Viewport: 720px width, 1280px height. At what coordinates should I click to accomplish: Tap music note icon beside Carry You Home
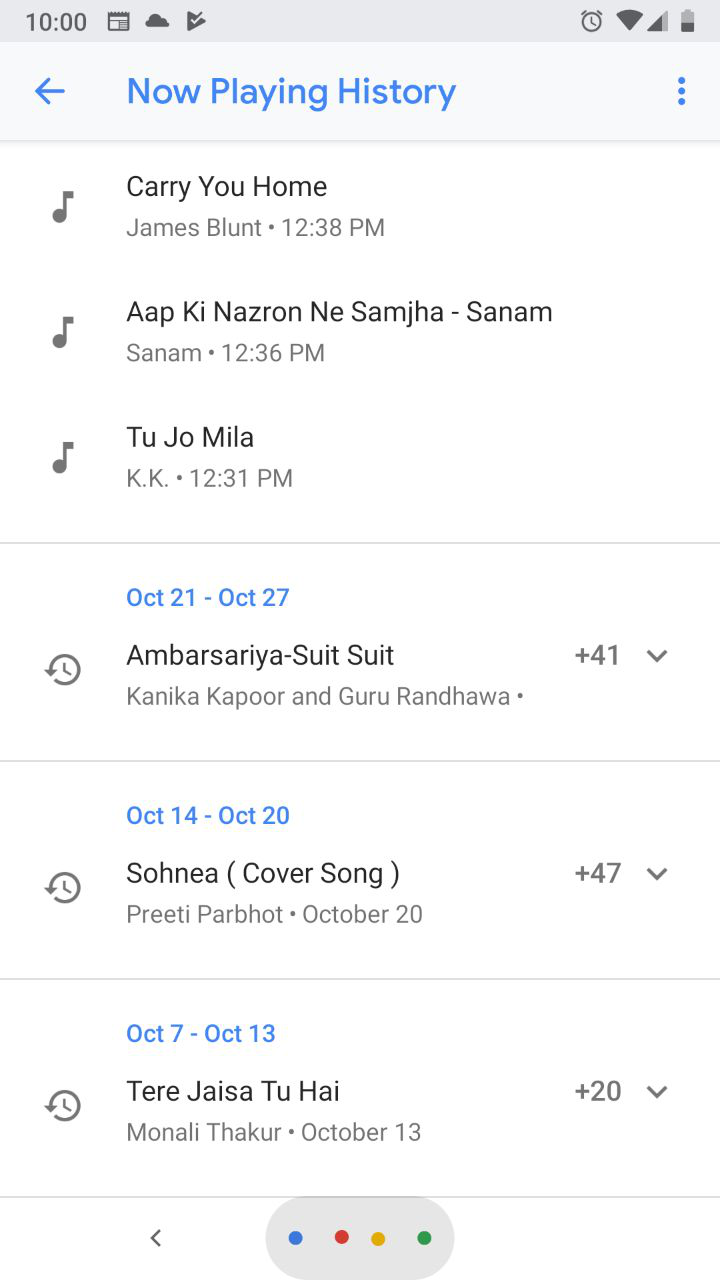pos(63,206)
